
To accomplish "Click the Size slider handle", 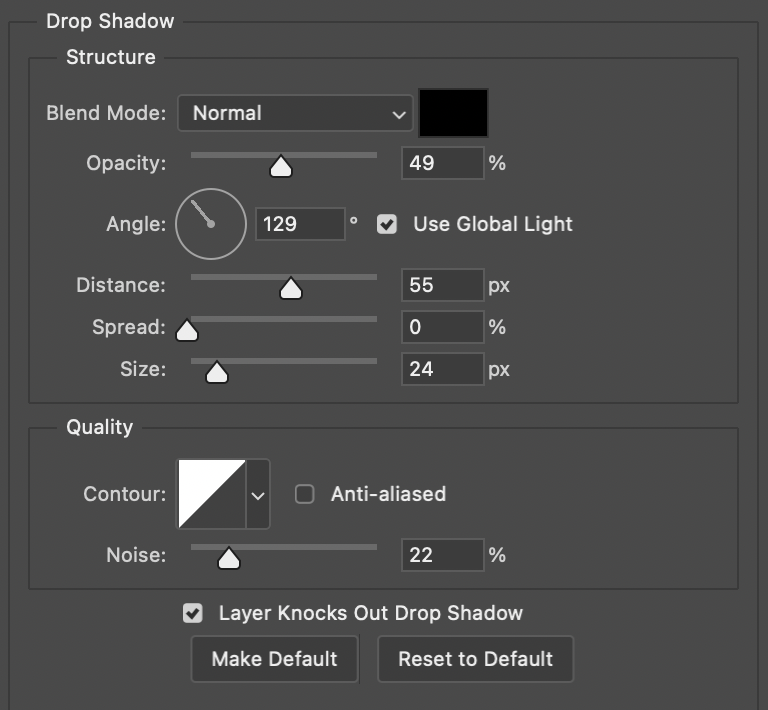I will point(216,372).
